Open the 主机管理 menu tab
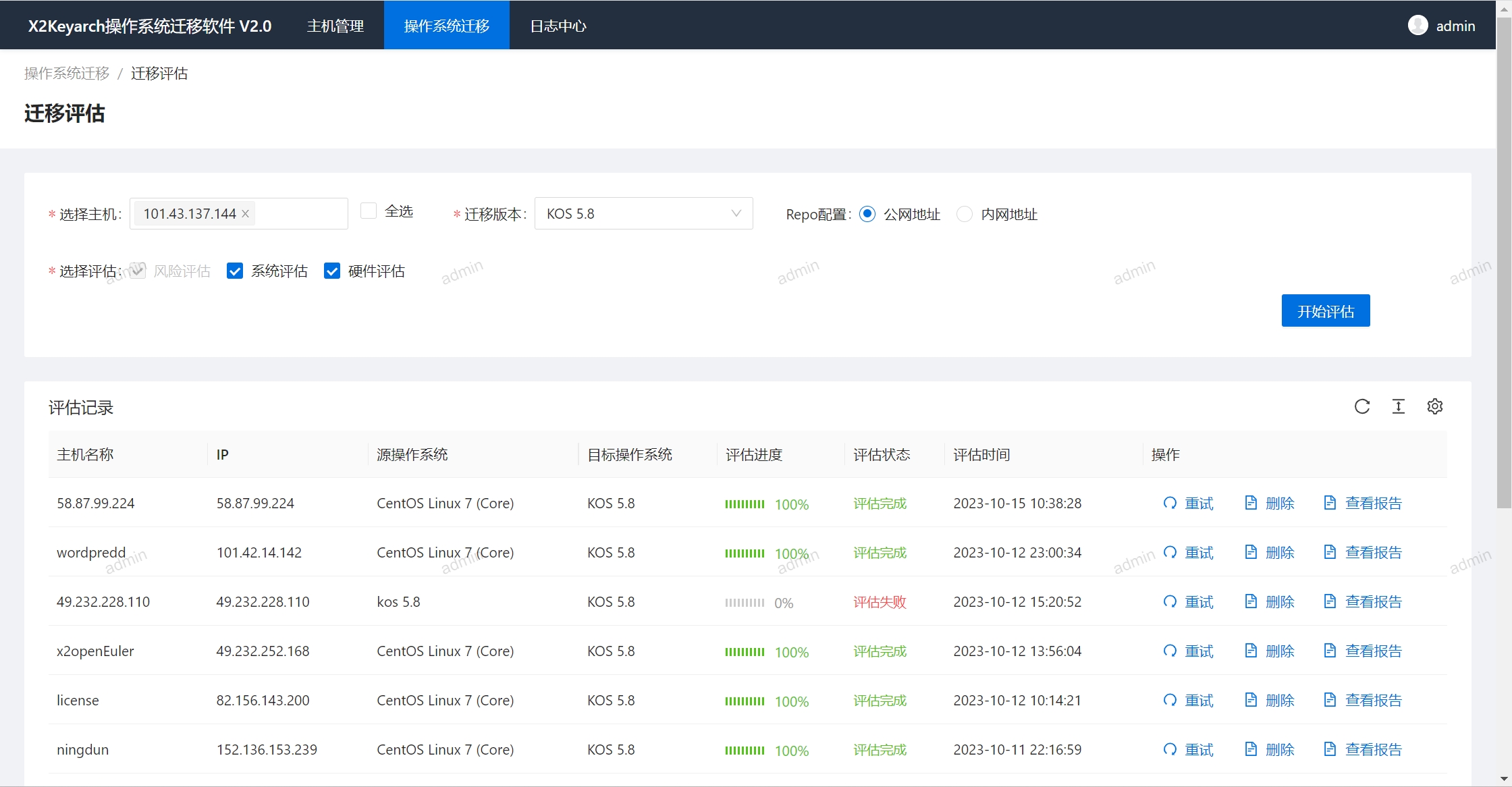 tap(335, 26)
